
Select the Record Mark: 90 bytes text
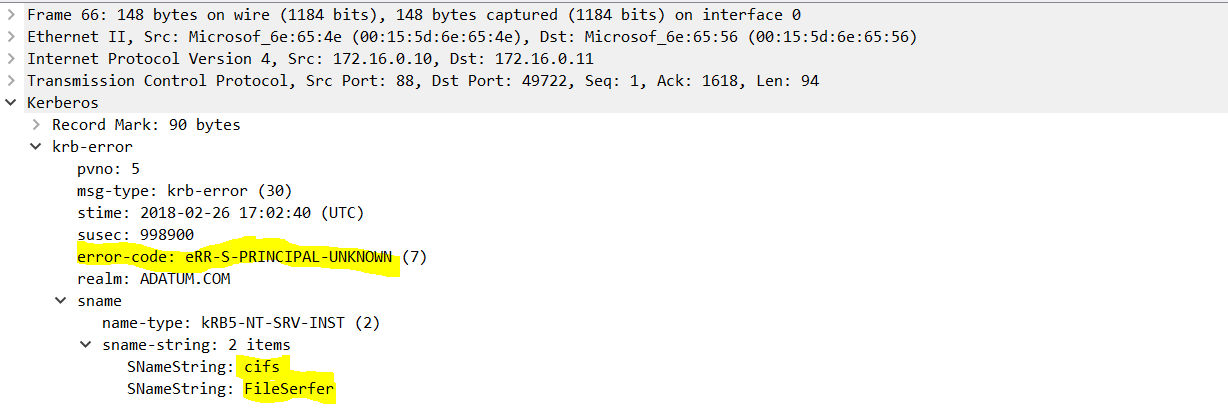click(x=146, y=124)
